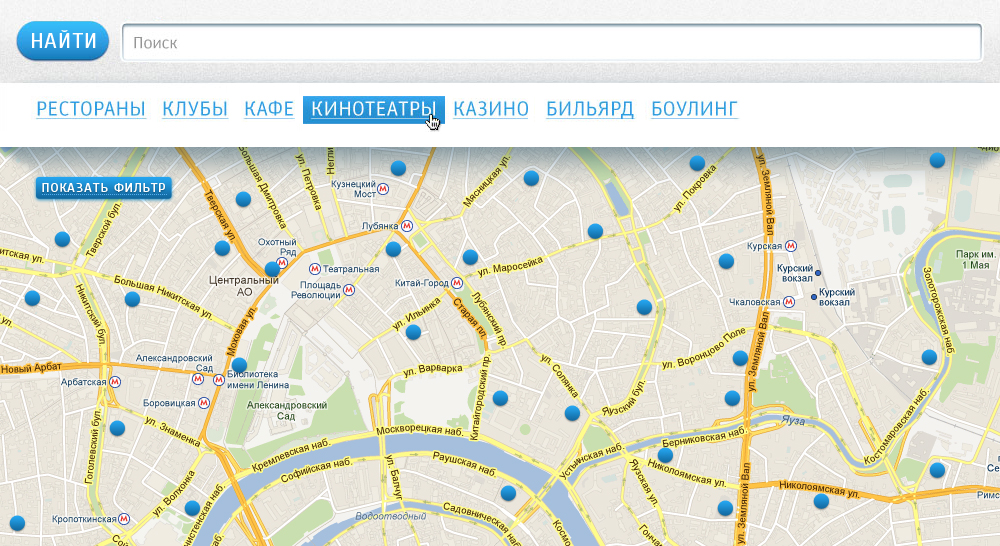The image size is (1000, 546).
Task: Select the Театральная metro station icon
Action: [315, 269]
